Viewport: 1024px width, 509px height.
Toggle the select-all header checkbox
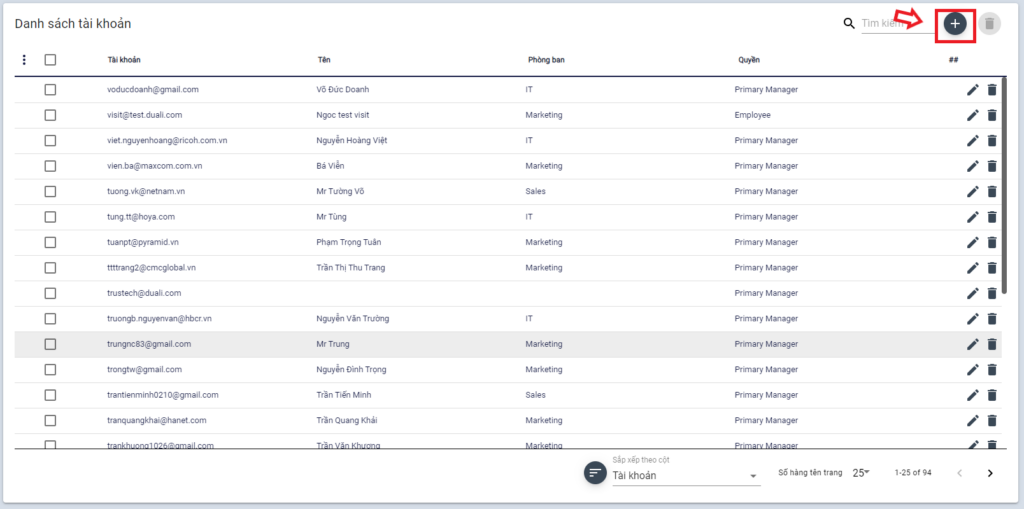tap(50, 60)
